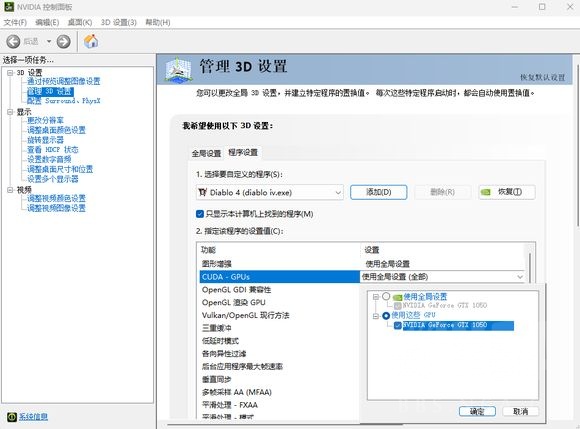Open 系统信息 link
This screenshot has width=580, height=429.
(33, 417)
